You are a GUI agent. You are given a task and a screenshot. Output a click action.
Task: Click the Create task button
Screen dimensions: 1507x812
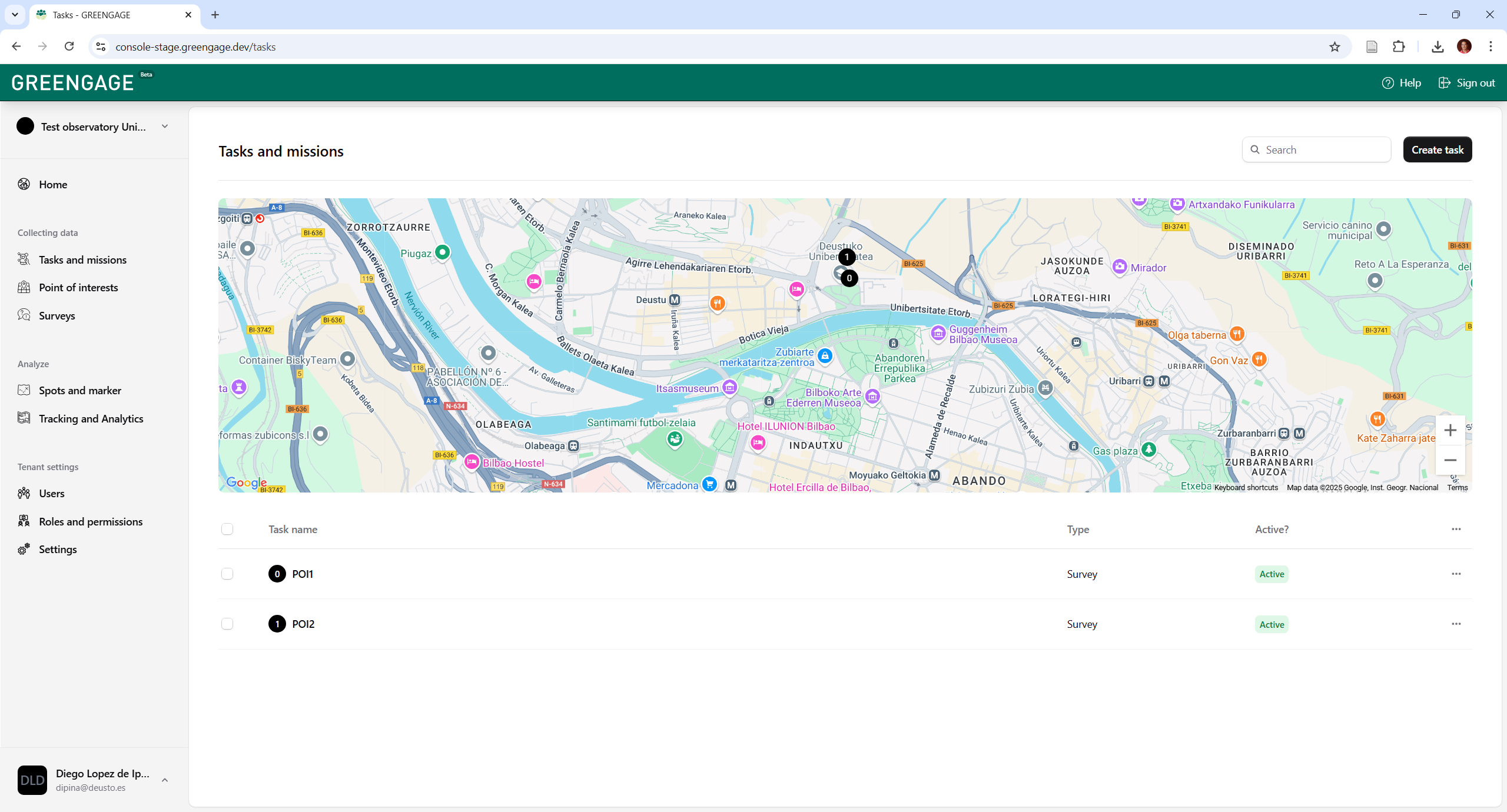[x=1438, y=149]
